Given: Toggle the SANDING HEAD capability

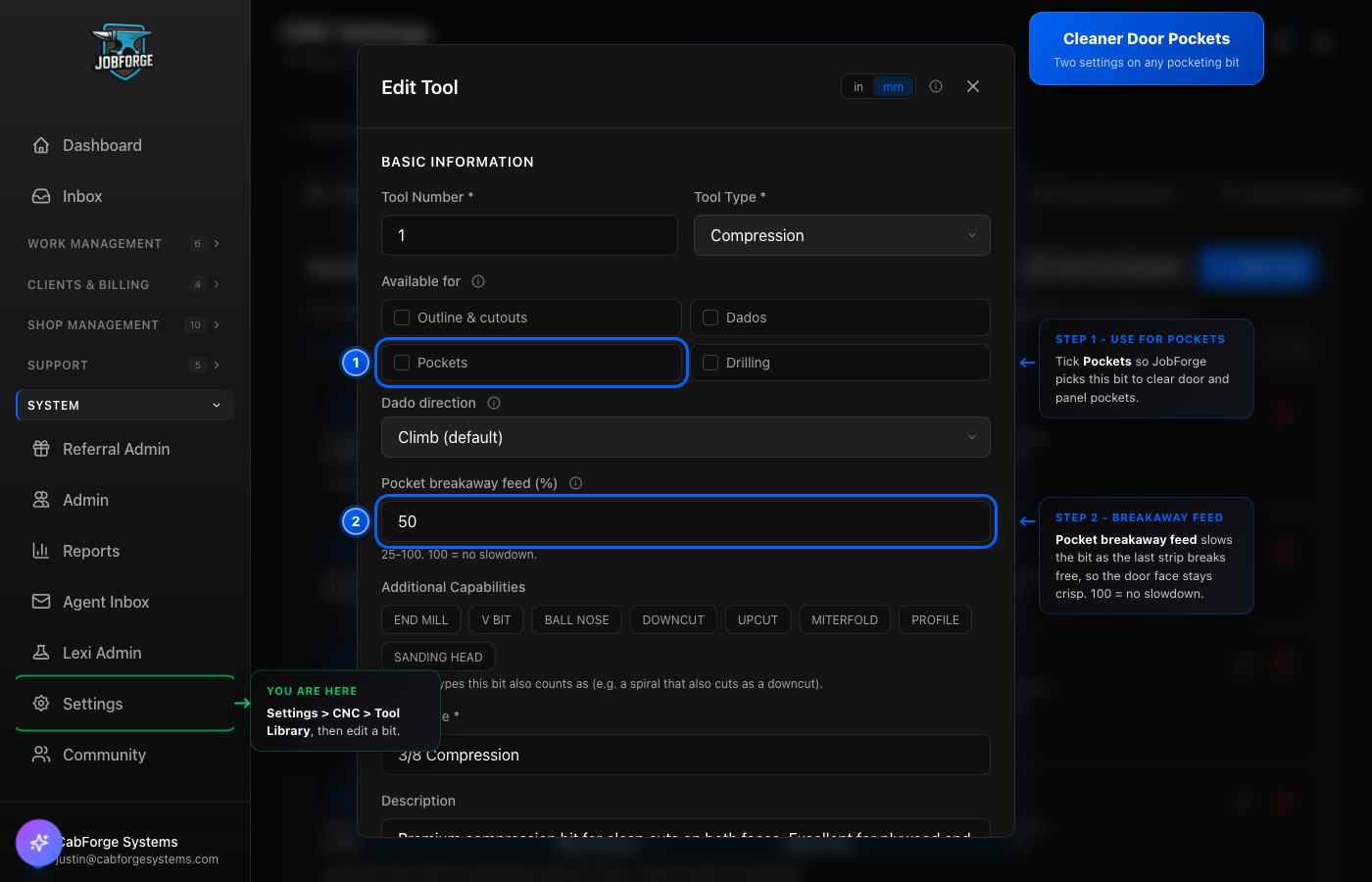Looking at the screenshot, I should point(438,658).
